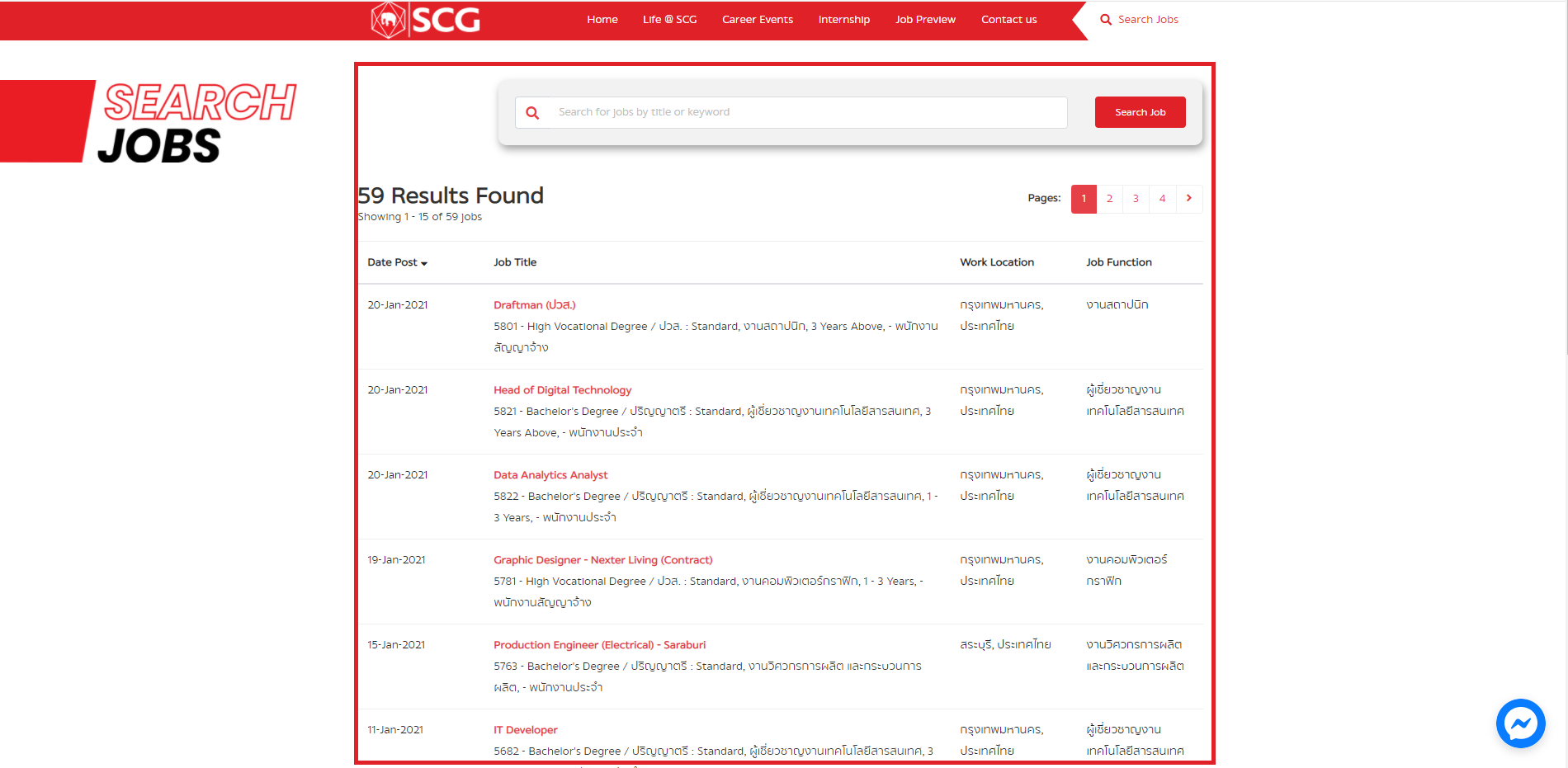Screen dimensions: 1568x768
Task: Click the 11-Jan-2021 date cell
Action: (x=395, y=730)
